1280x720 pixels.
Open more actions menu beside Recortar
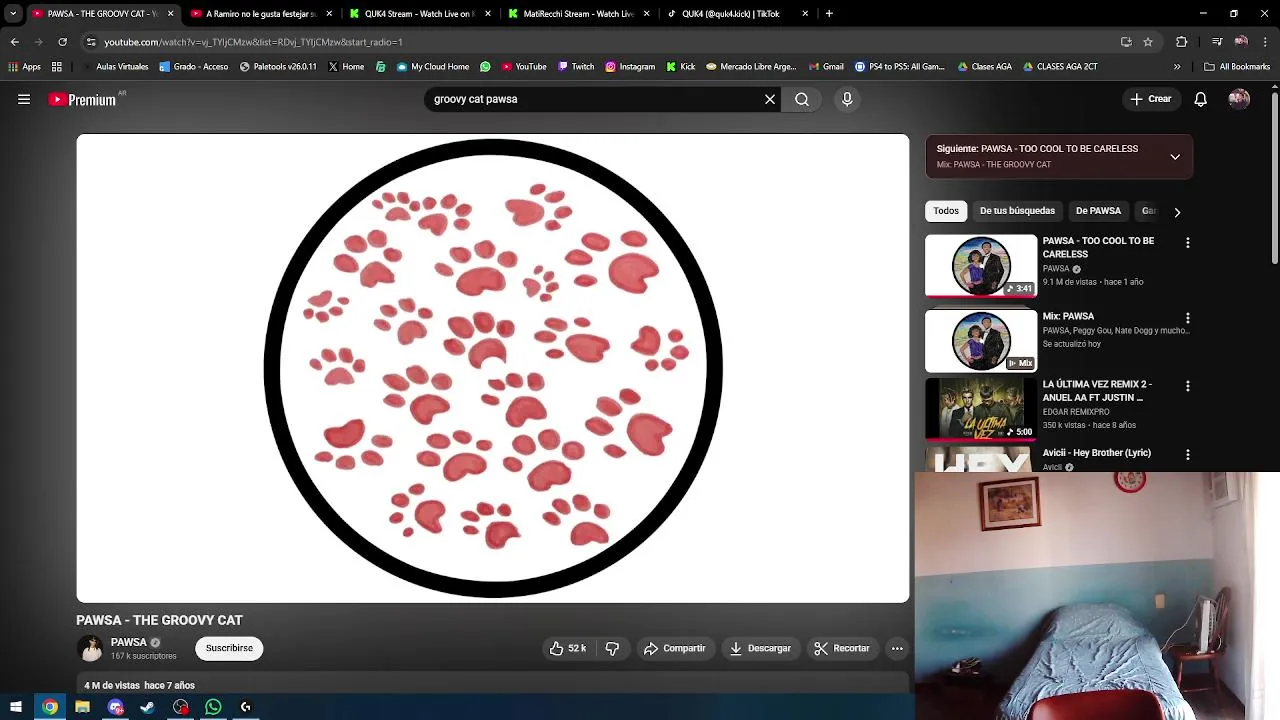coord(897,648)
